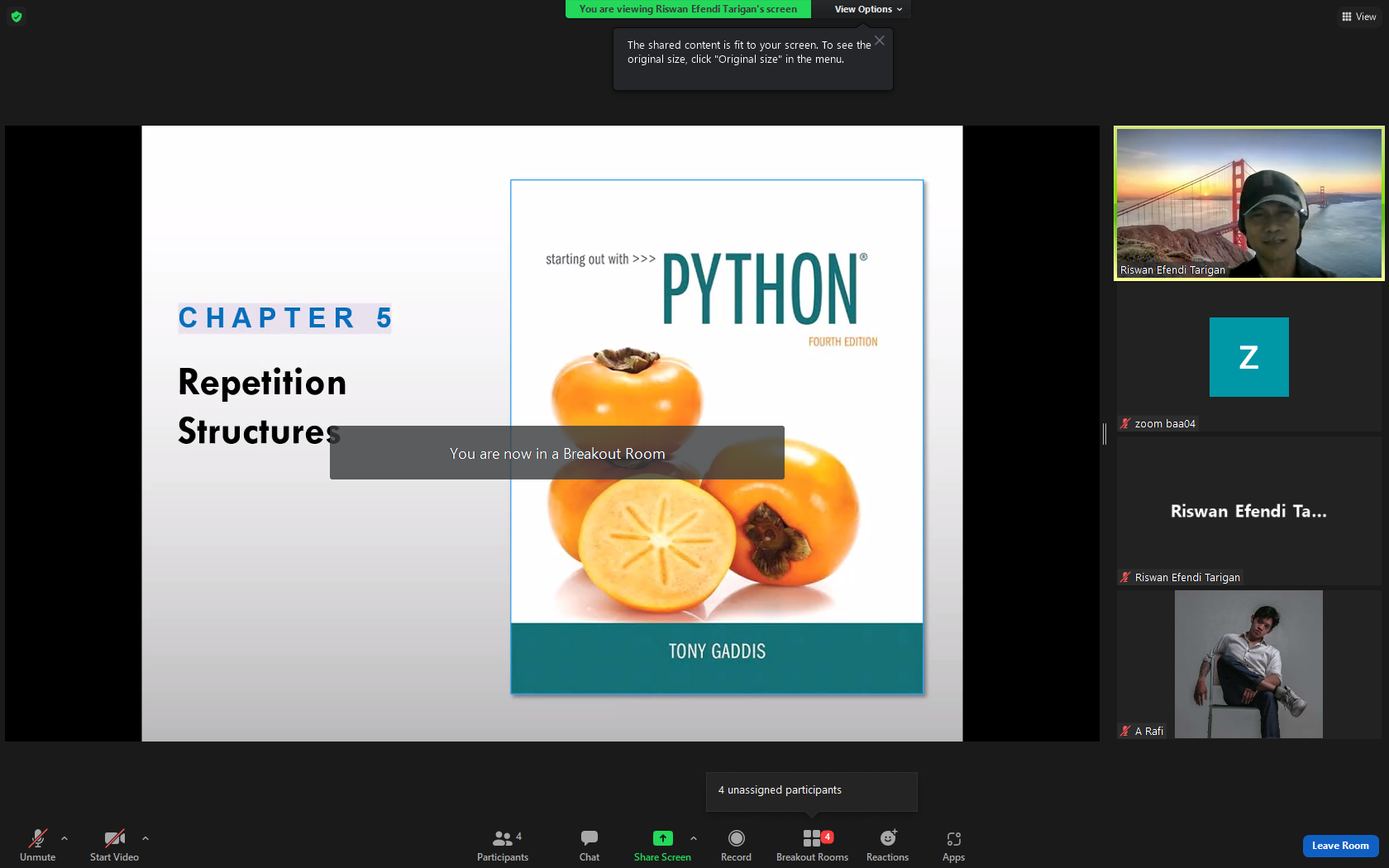Click the Leave Room button
This screenshot has height=868, width=1389.
tap(1340, 846)
